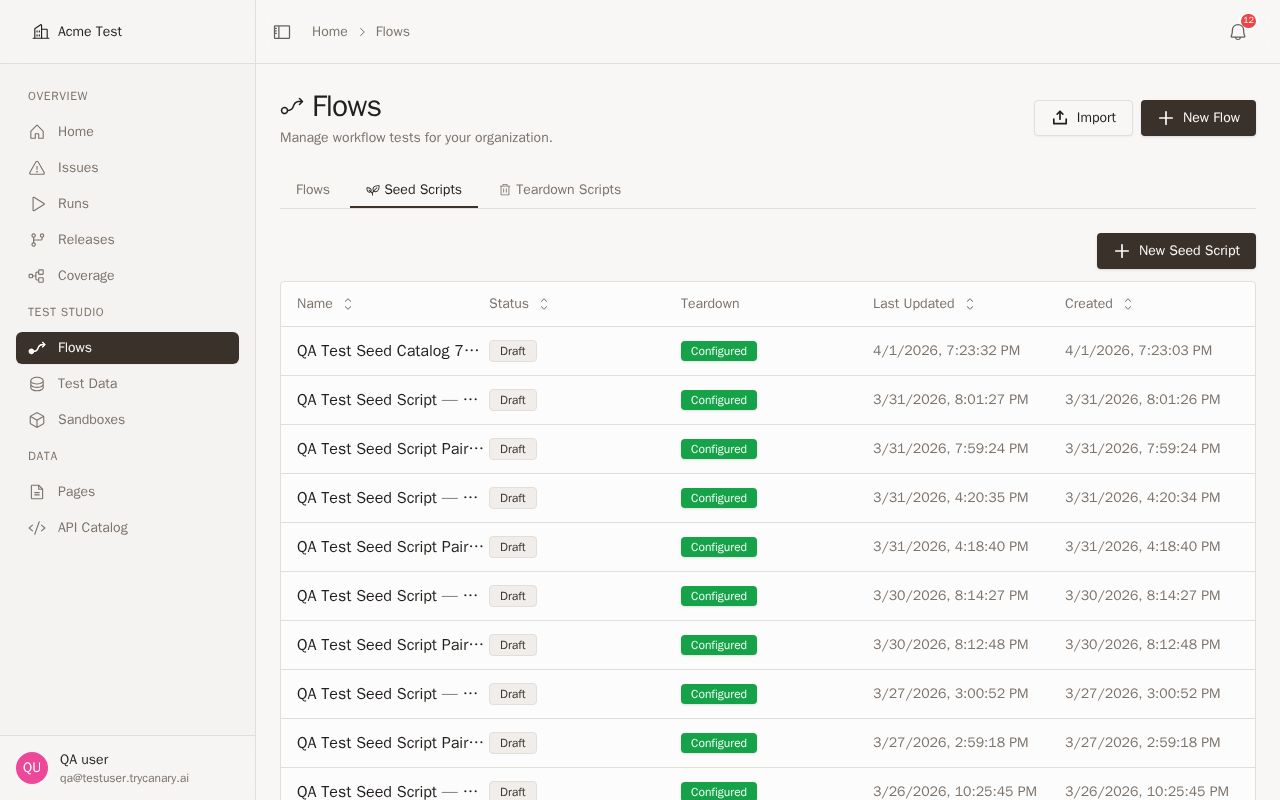Click last updated 3/27/2026, 3:00:52 PM
The width and height of the screenshot is (1280, 800).
click(950, 694)
